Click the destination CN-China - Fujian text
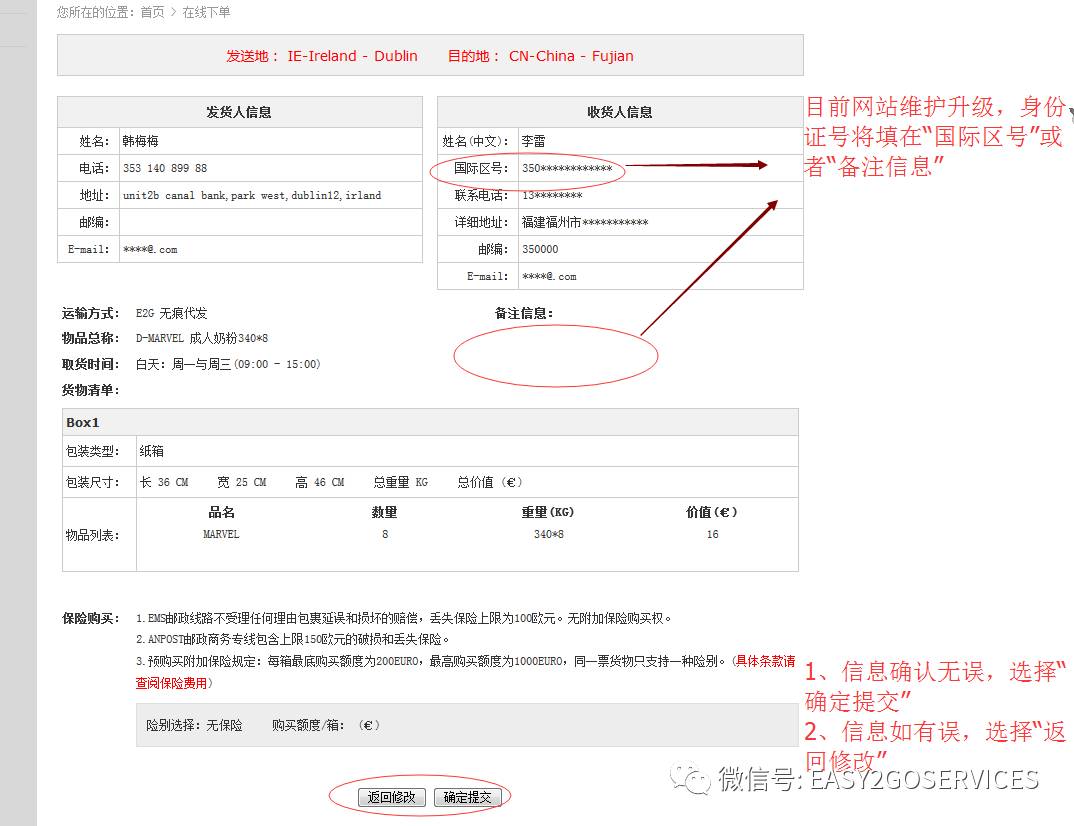 [571, 56]
